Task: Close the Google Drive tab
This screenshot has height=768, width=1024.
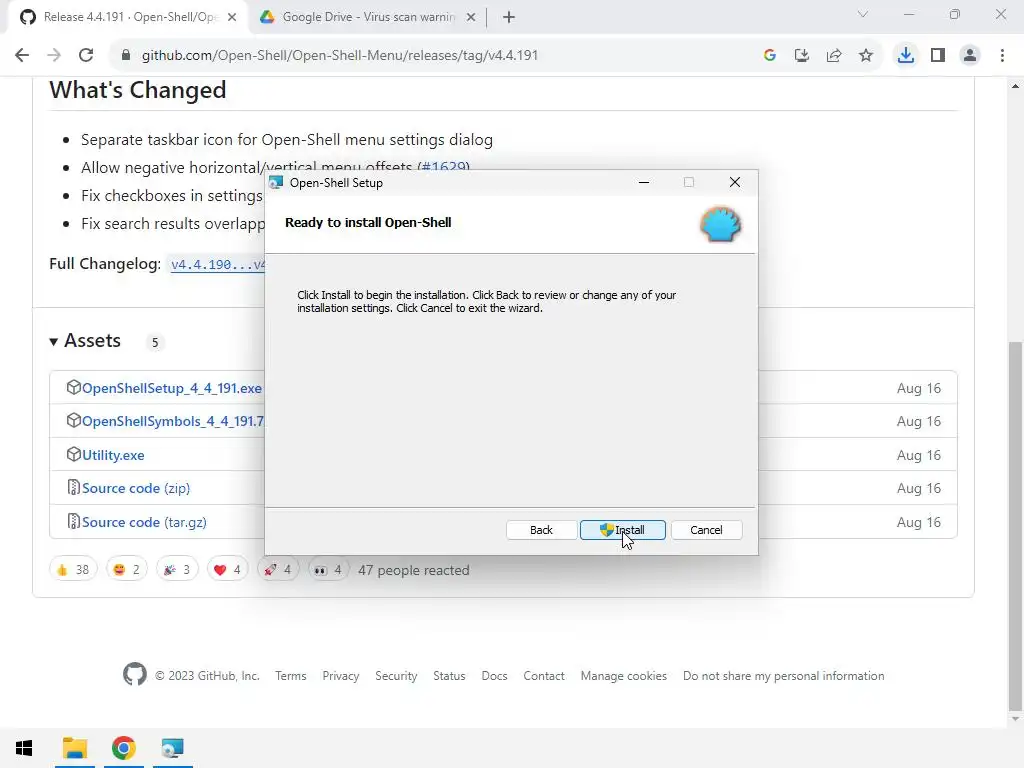Action: (x=471, y=17)
